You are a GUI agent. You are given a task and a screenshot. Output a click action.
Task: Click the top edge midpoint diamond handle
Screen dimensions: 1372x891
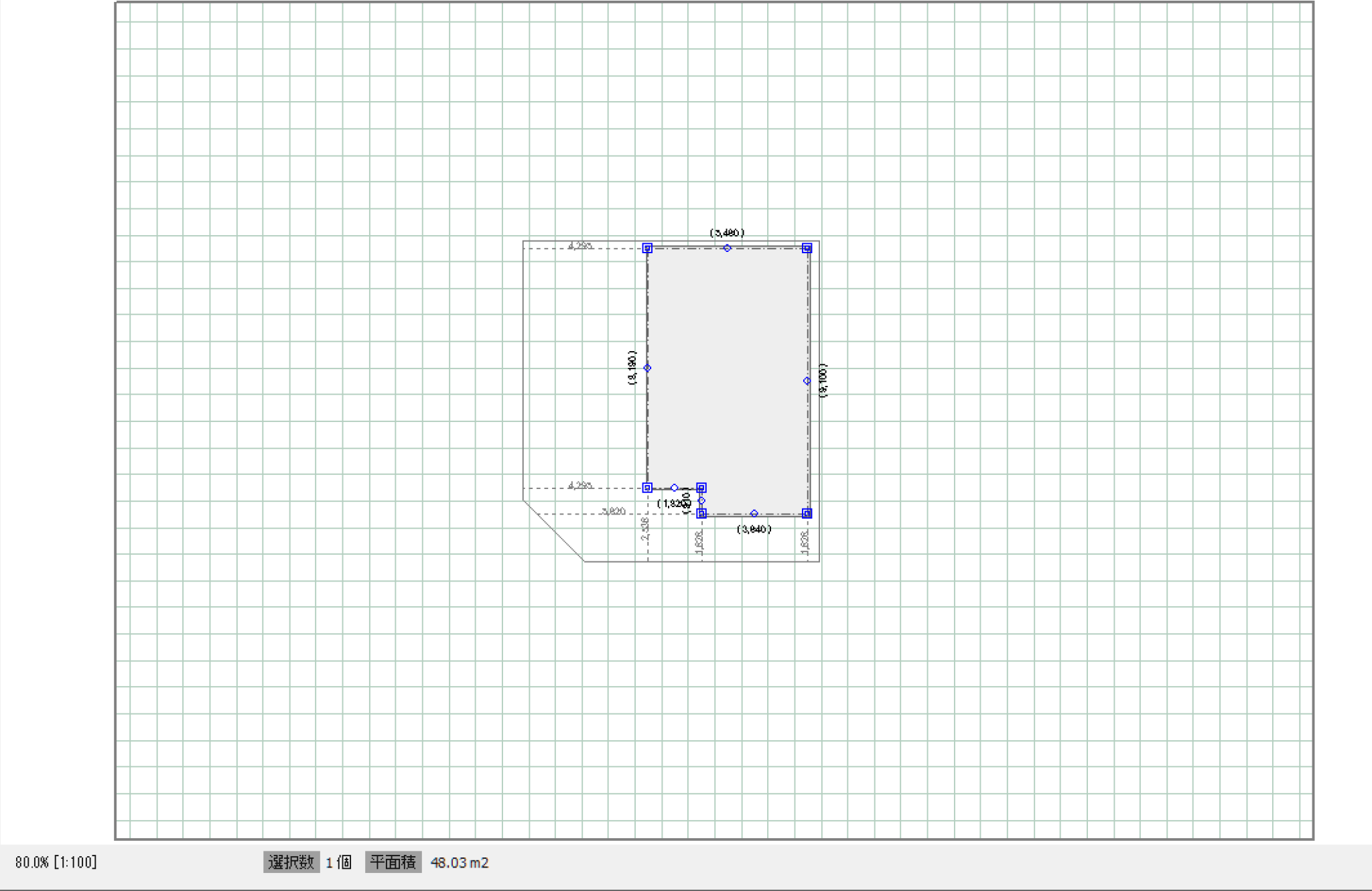click(727, 248)
